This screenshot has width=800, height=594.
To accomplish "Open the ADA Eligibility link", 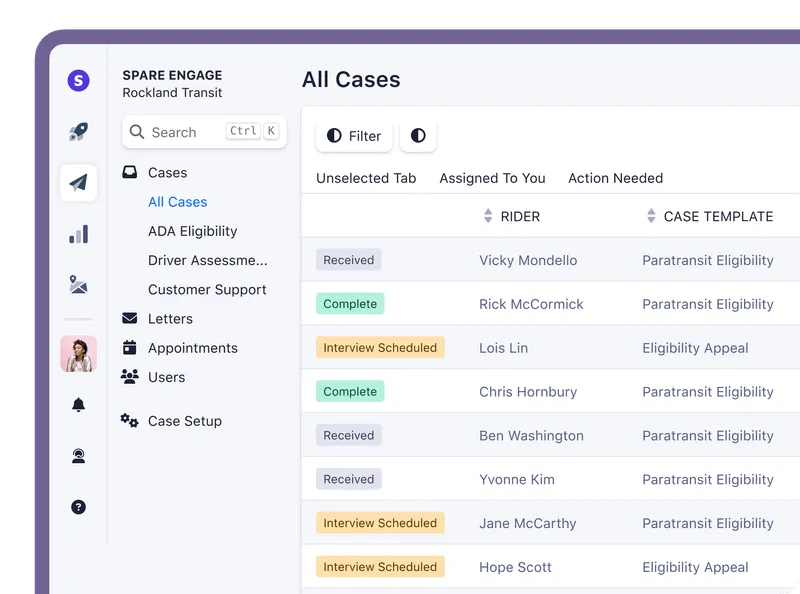I will click(x=192, y=231).
